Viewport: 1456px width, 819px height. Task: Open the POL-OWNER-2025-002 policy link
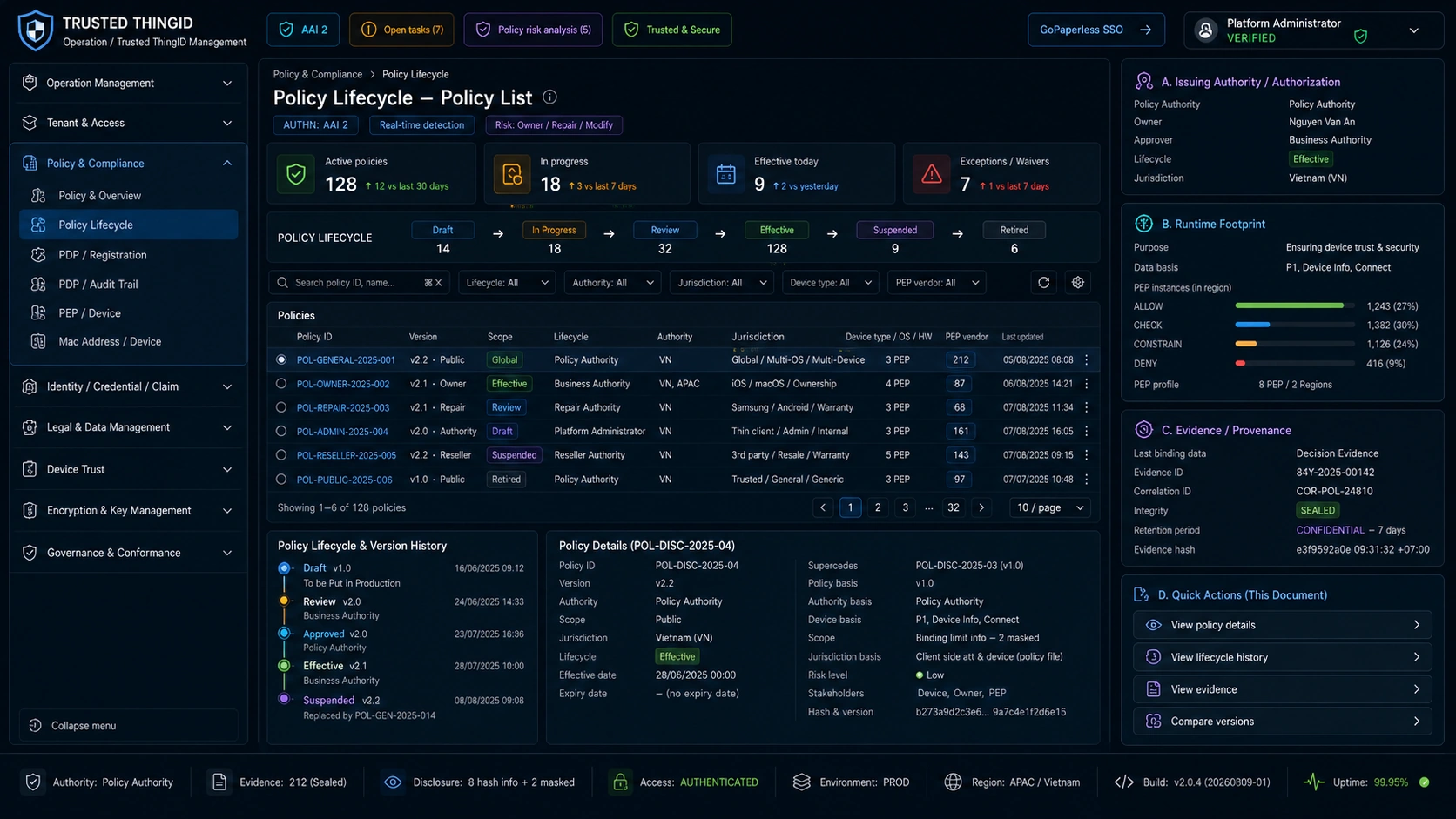[343, 384]
